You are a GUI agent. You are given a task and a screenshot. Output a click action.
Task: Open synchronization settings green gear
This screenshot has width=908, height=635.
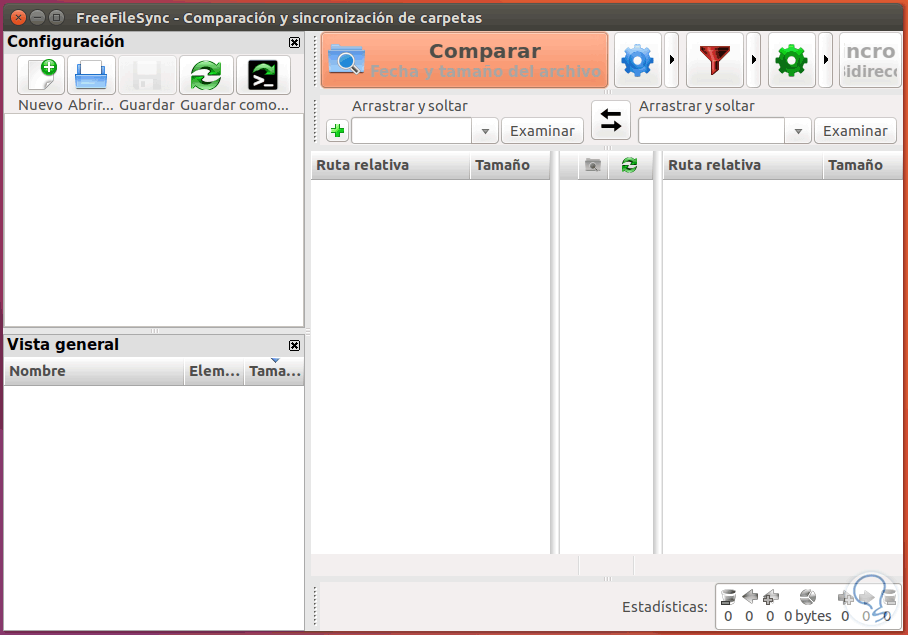792,60
